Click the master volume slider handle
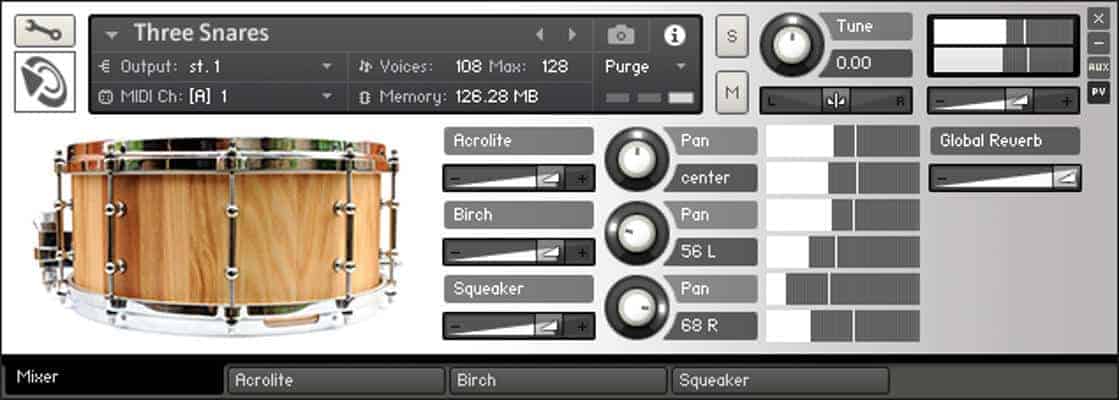This screenshot has width=1119, height=400. click(1019, 102)
